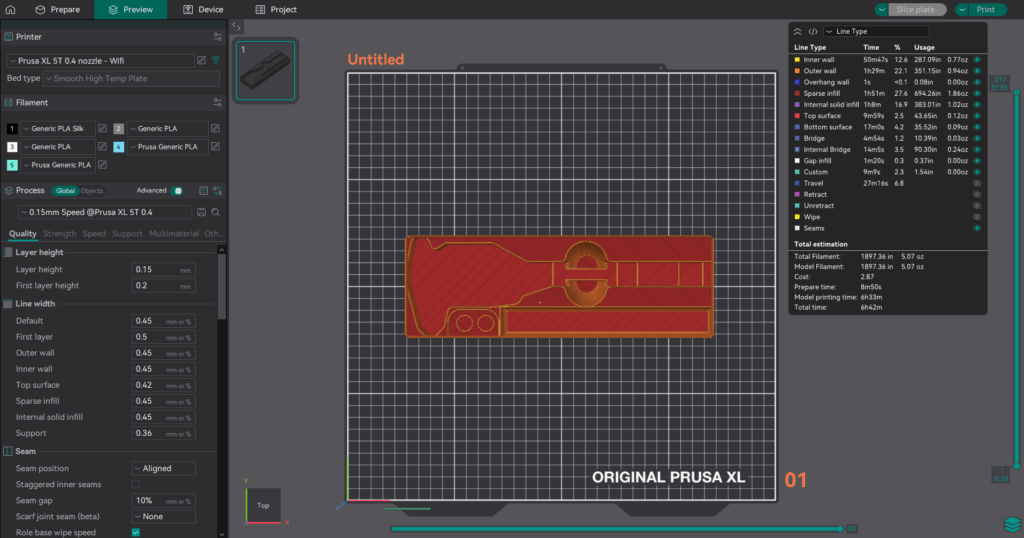Edit filament 1 Generic PLA Silk preset
Viewport: 1024px width, 538px height.
(x=102, y=129)
